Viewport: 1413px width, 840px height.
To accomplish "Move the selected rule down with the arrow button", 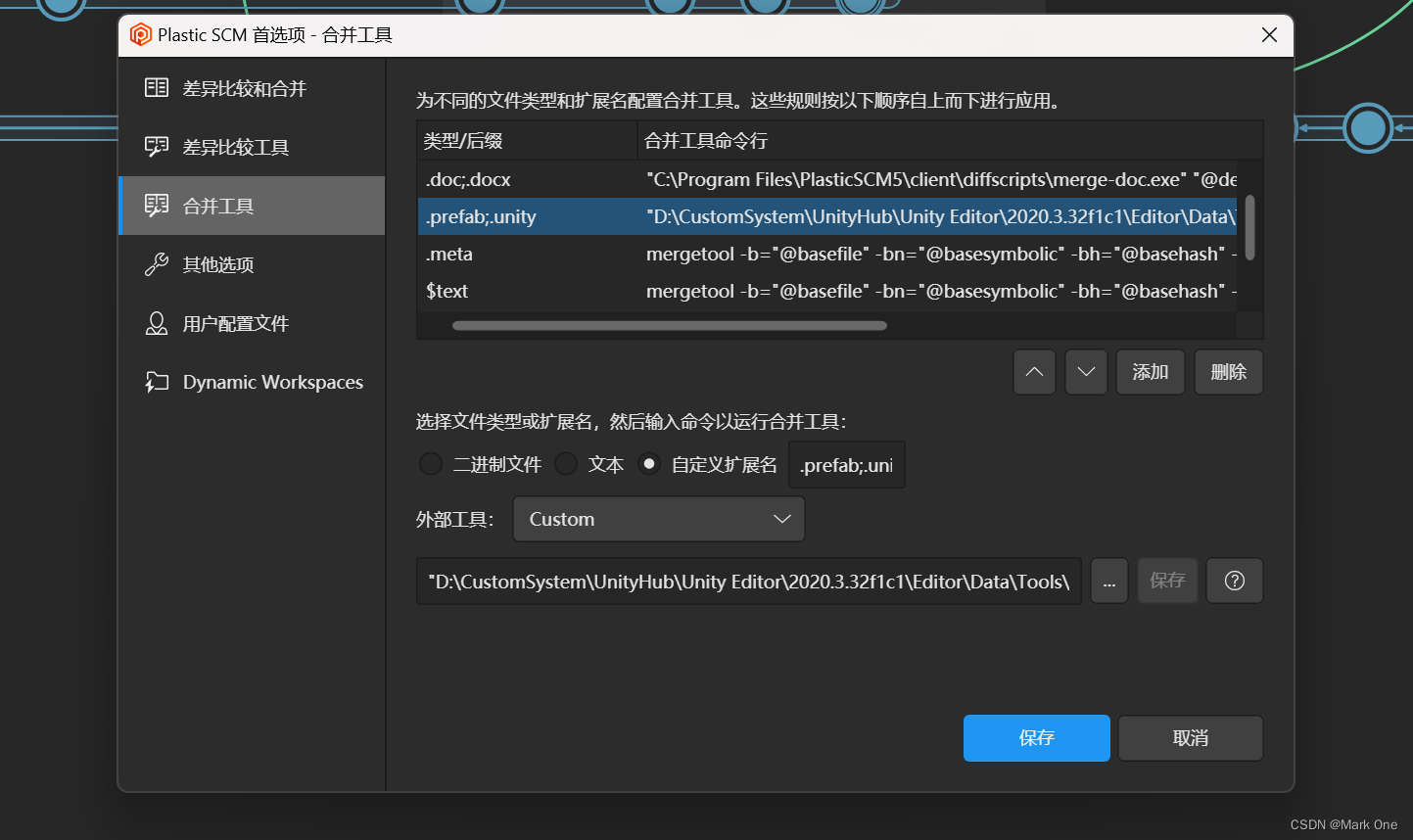I will pyautogui.click(x=1086, y=372).
